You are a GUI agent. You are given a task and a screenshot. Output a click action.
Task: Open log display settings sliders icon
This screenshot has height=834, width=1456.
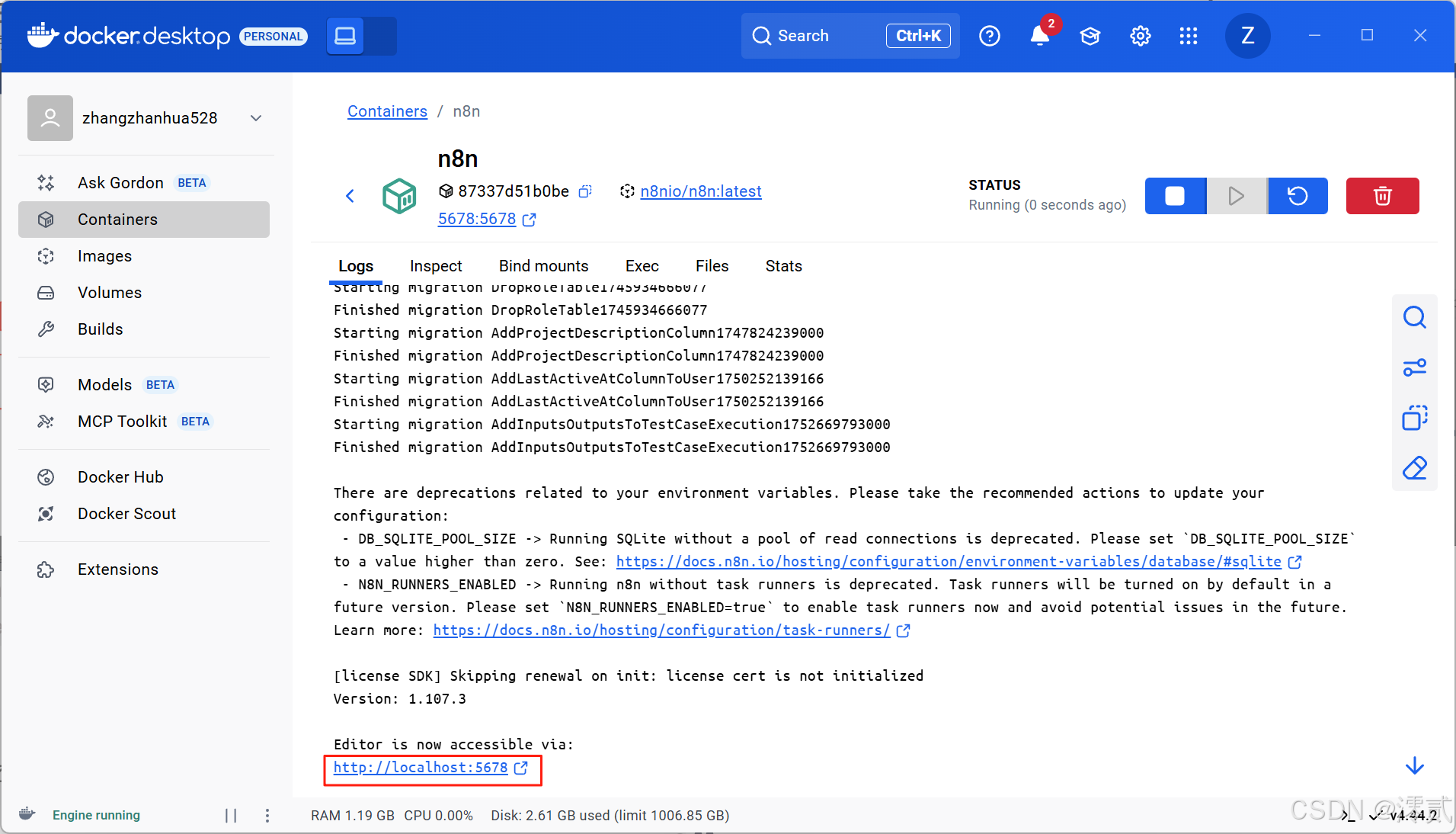(1414, 367)
